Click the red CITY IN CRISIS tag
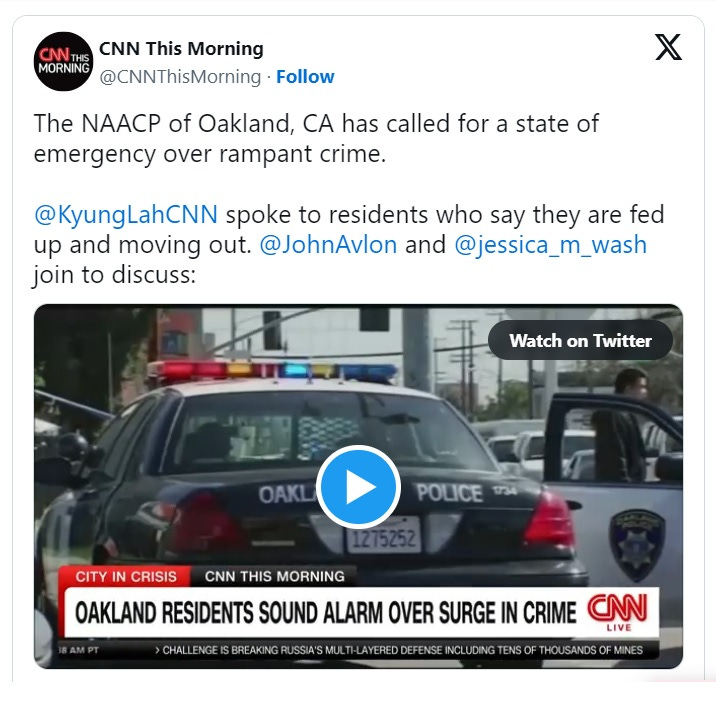This screenshot has width=716, height=709. click(x=126, y=577)
